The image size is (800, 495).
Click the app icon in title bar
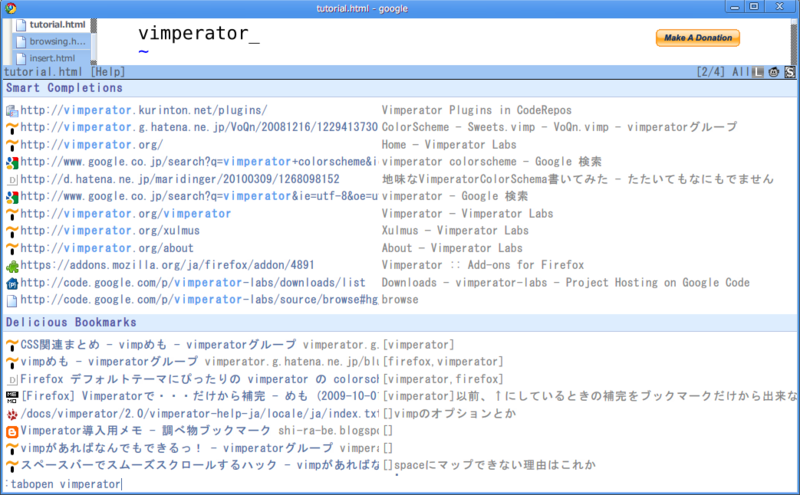(11, 8)
